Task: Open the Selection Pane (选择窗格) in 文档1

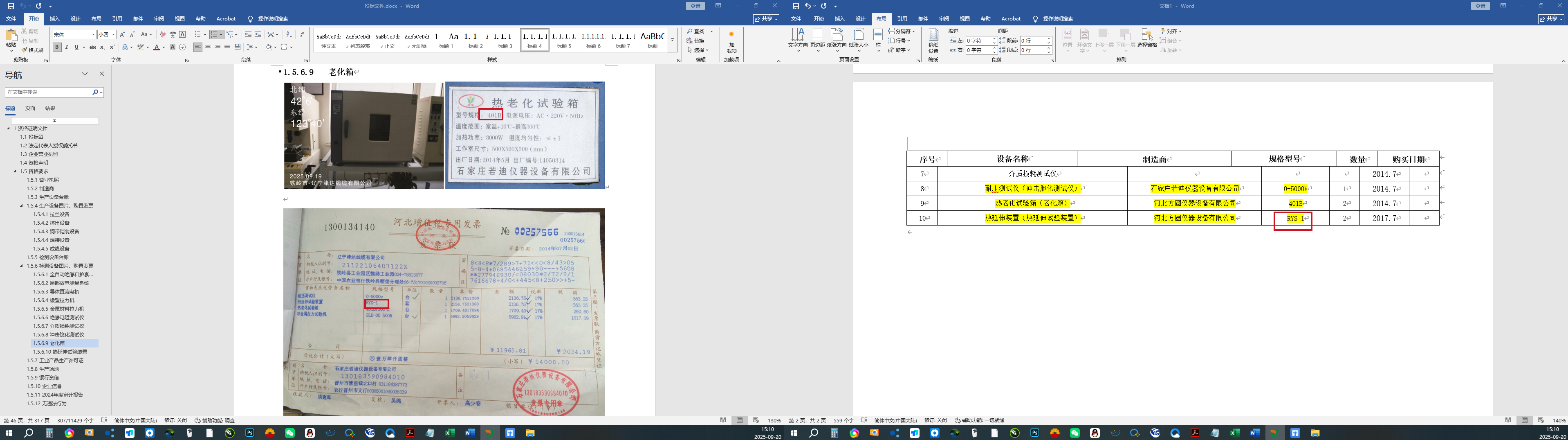Action: pyautogui.click(x=1147, y=38)
